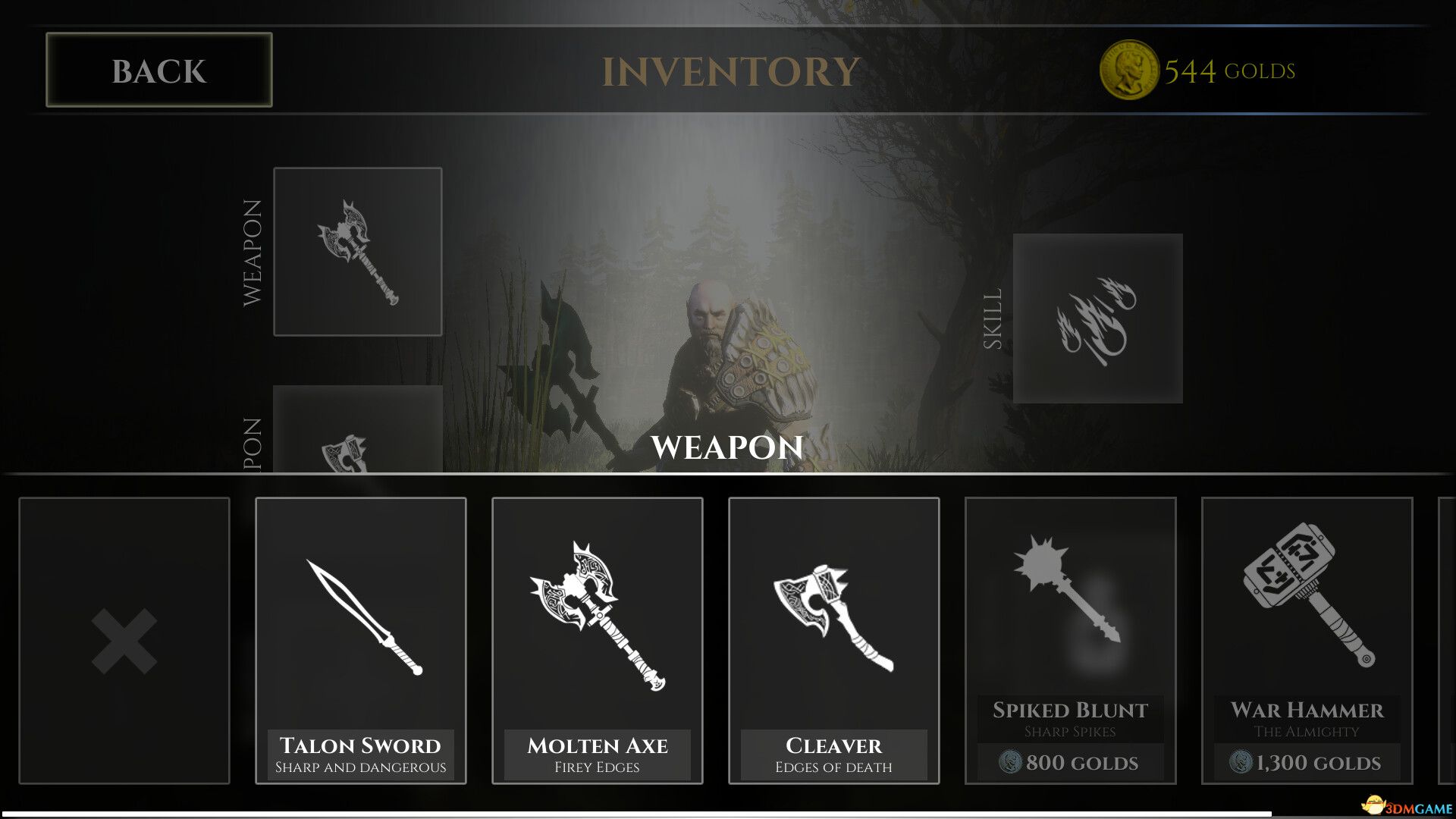
Task: Click the Talon Sword name label
Action: coord(360,745)
